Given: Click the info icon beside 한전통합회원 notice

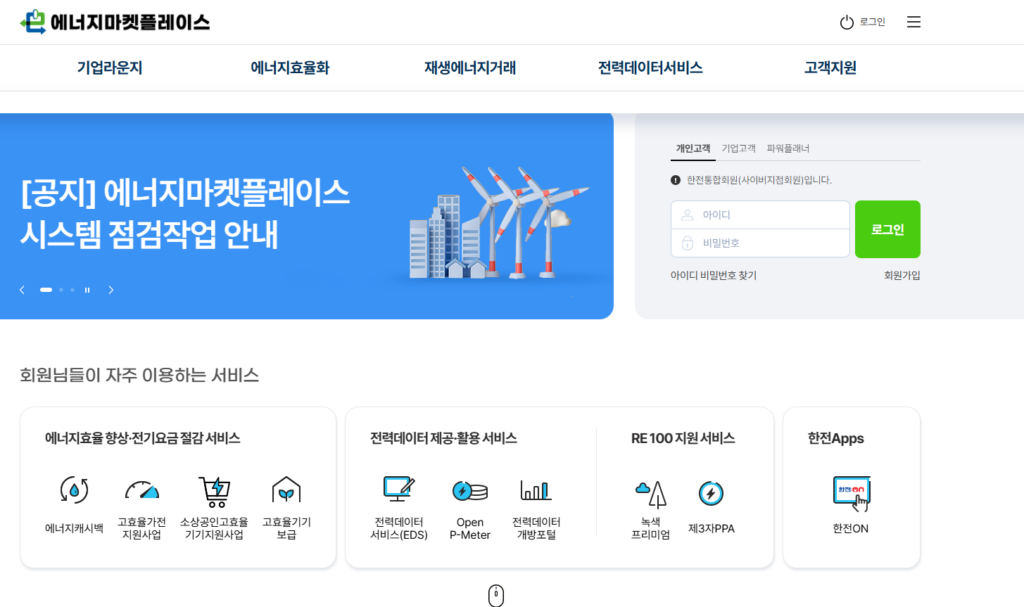Looking at the screenshot, I should point(675,180).
